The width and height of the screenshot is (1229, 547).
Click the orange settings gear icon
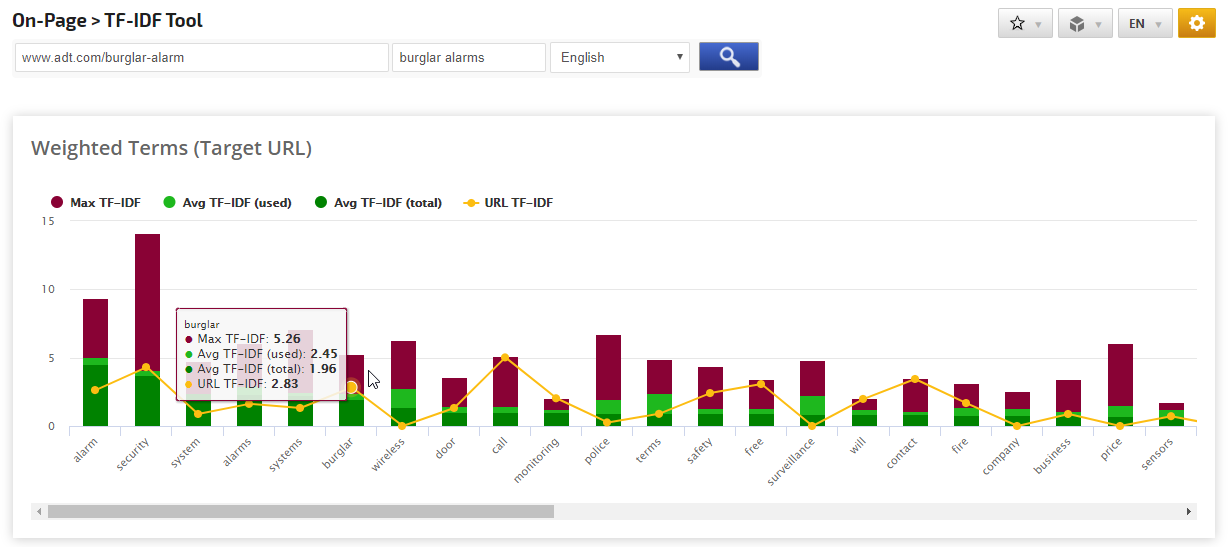(1196, 23)
